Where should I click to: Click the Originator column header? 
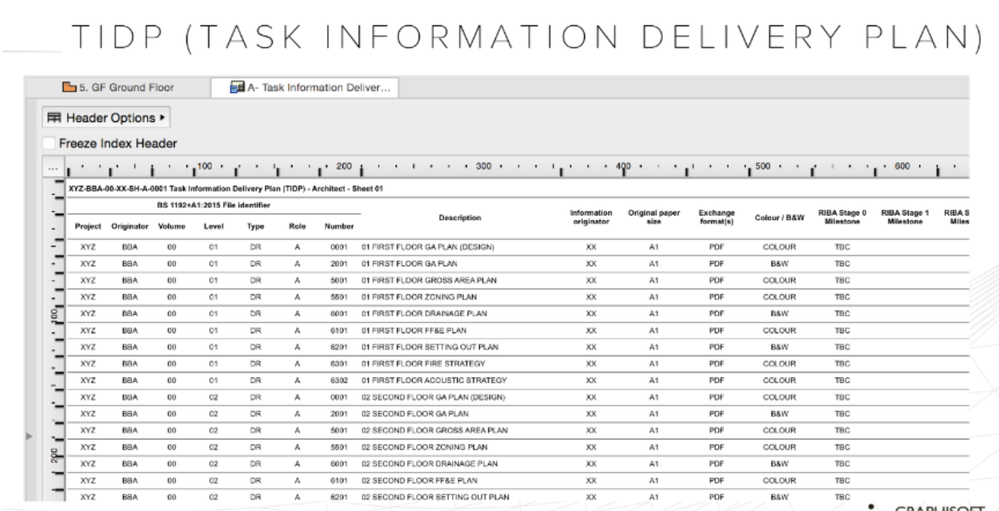[x=130, y=226]
